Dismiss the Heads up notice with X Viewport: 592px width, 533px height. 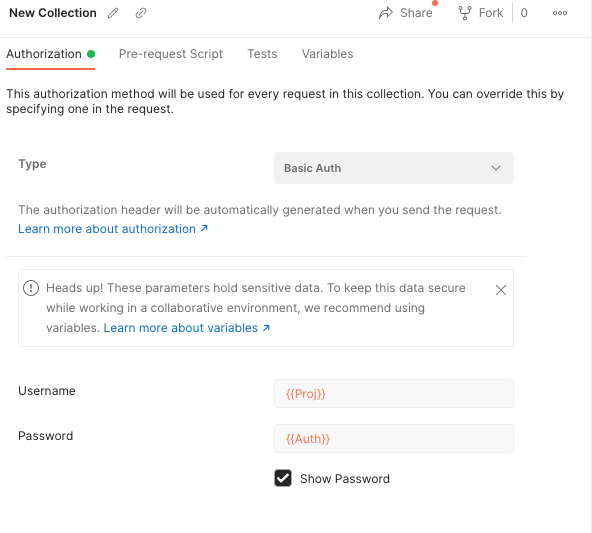[x=501, y=290]
